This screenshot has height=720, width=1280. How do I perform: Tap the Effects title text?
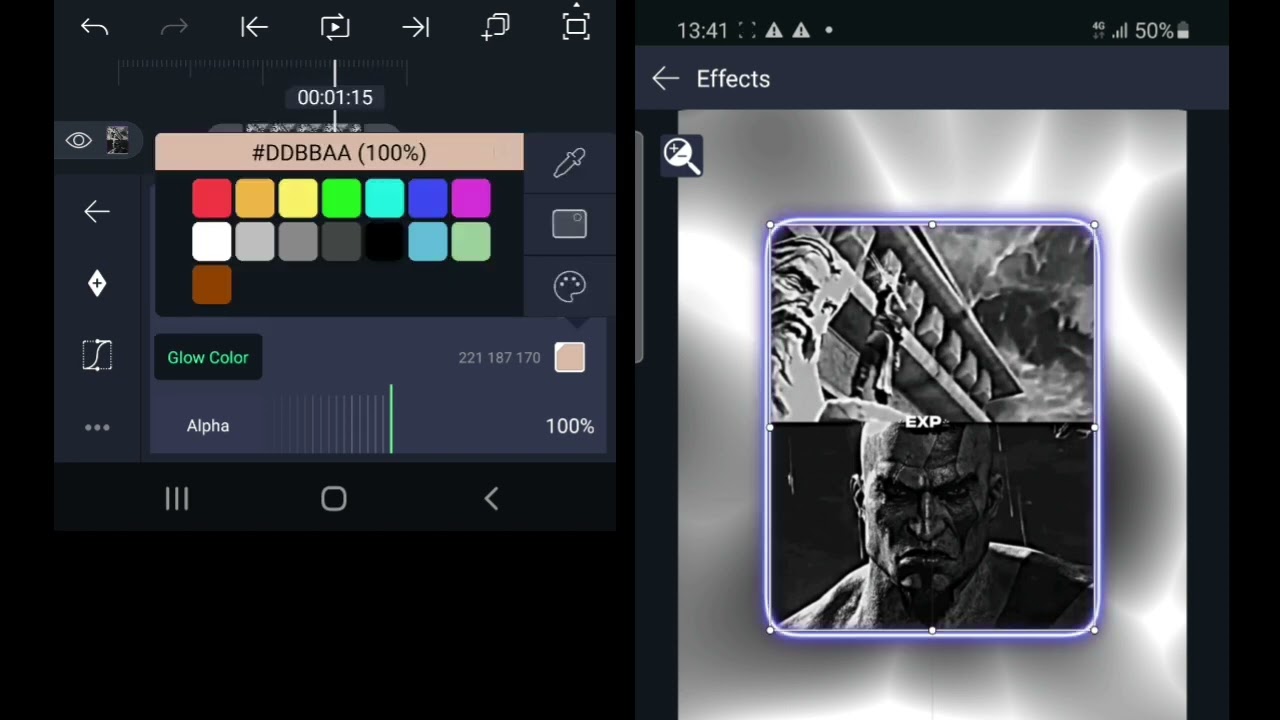(733, 79)
